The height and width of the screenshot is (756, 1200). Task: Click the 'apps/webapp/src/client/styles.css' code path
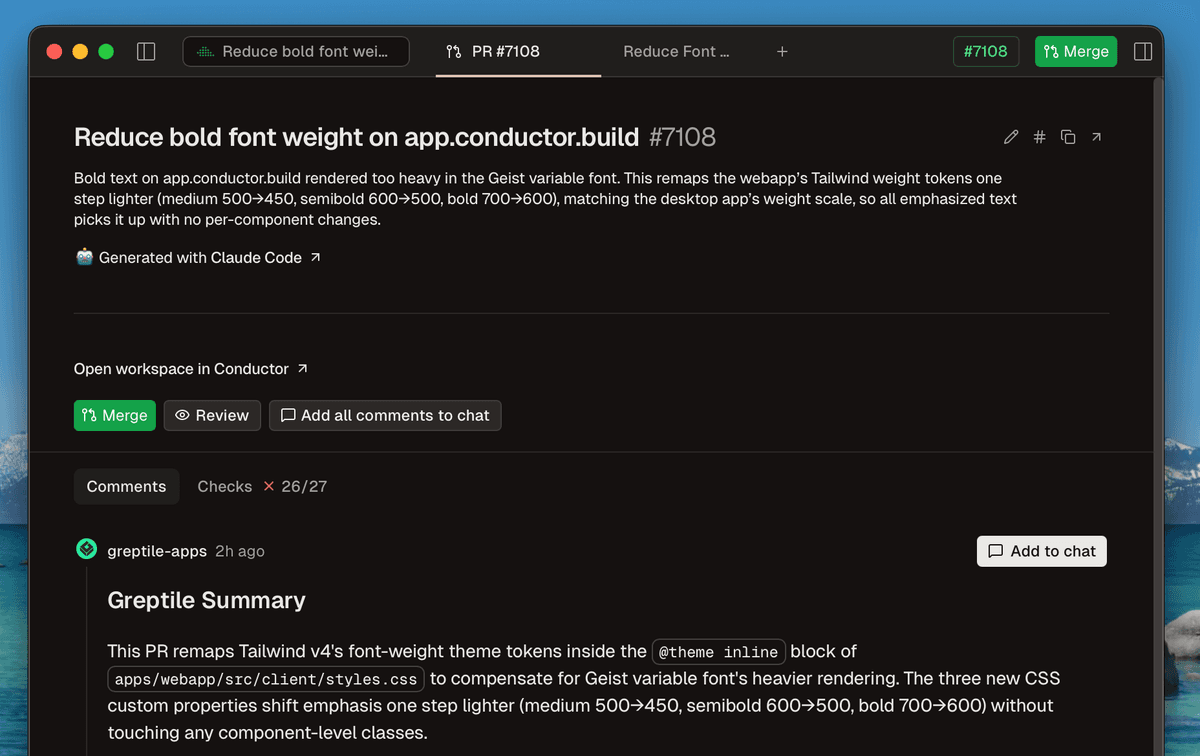pyautogui.click(x=265, y=679)
